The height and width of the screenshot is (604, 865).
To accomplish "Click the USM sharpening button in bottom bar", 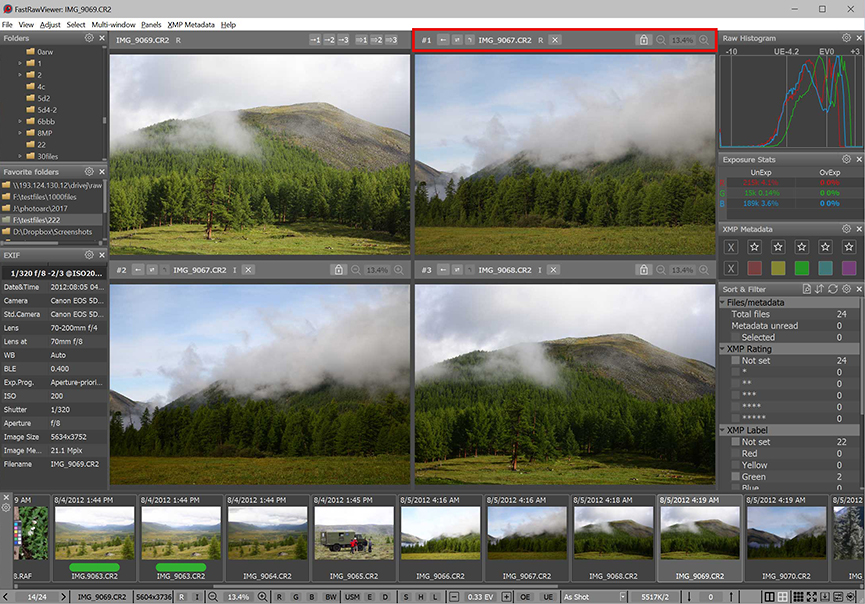I will [352, 597].
